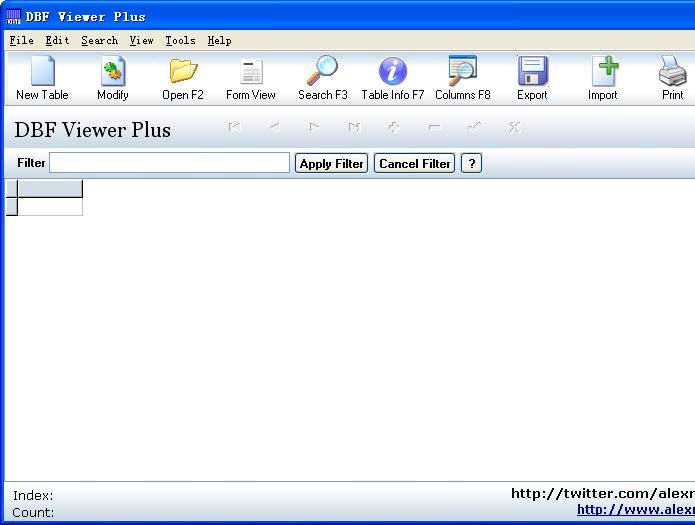Click the Export floppy disk icon

[532, 78]
